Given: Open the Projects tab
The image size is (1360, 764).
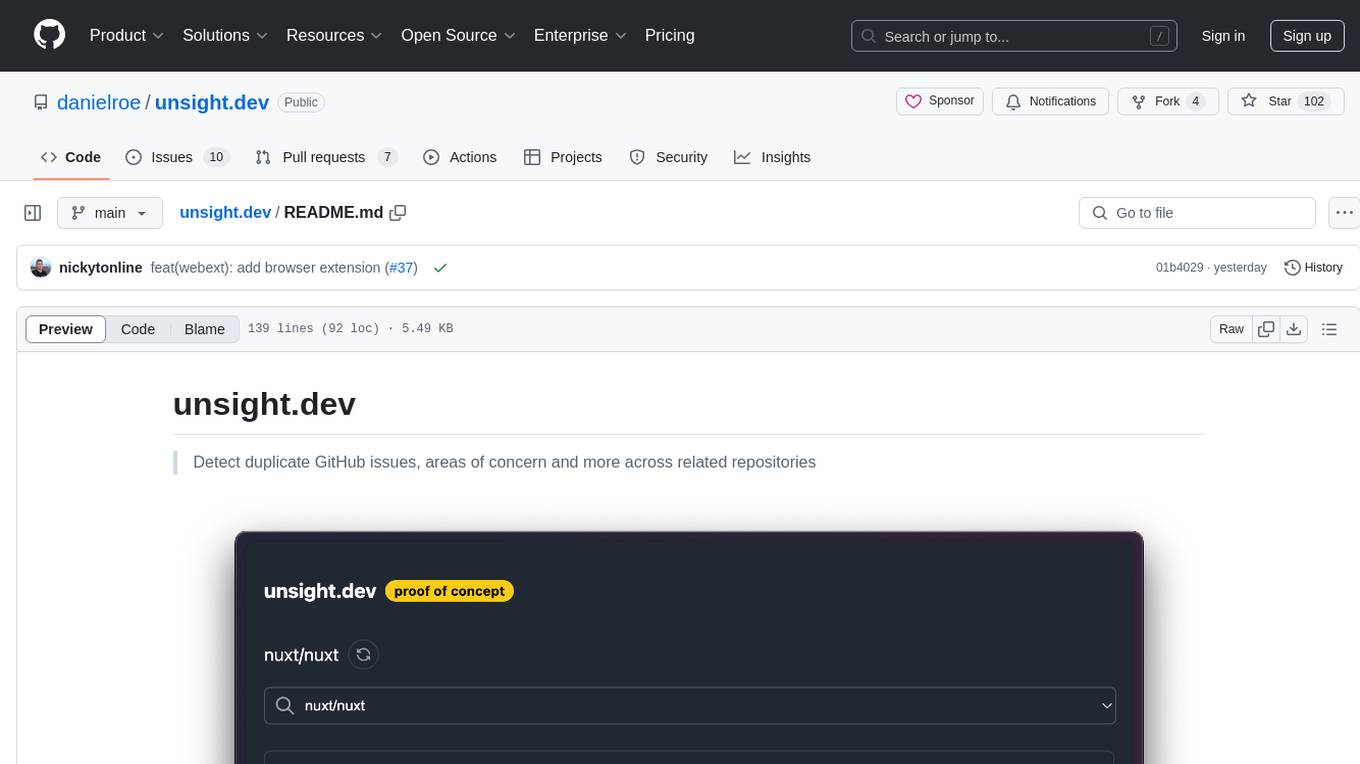Looking at the screenshot, I should click(x=563, y=157).
